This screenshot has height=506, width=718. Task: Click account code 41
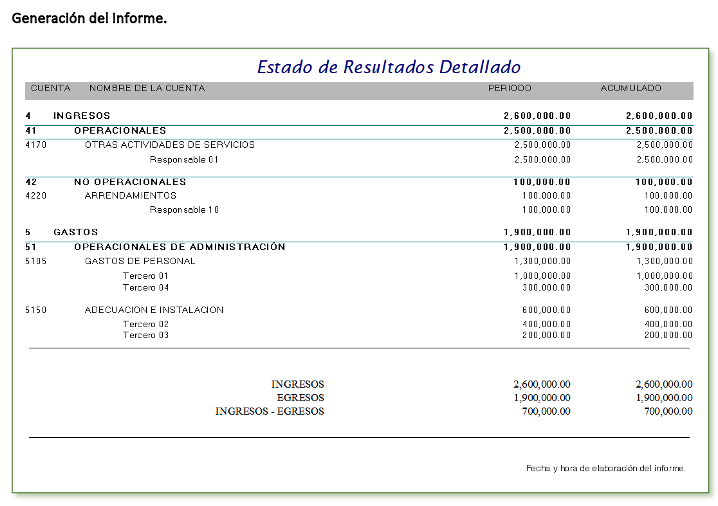point(31,131)
